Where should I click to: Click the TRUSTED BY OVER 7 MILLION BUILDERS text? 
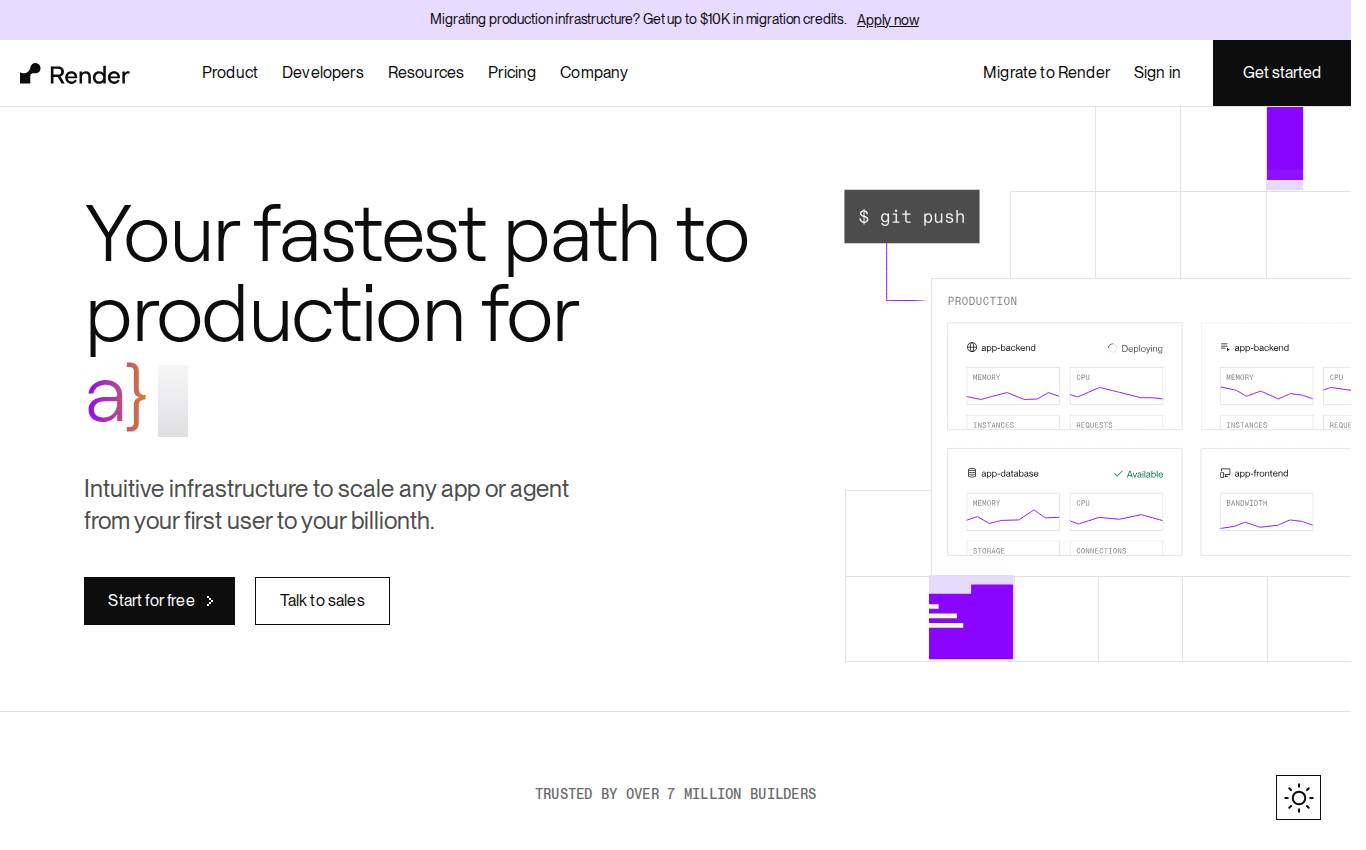[675, 794]
